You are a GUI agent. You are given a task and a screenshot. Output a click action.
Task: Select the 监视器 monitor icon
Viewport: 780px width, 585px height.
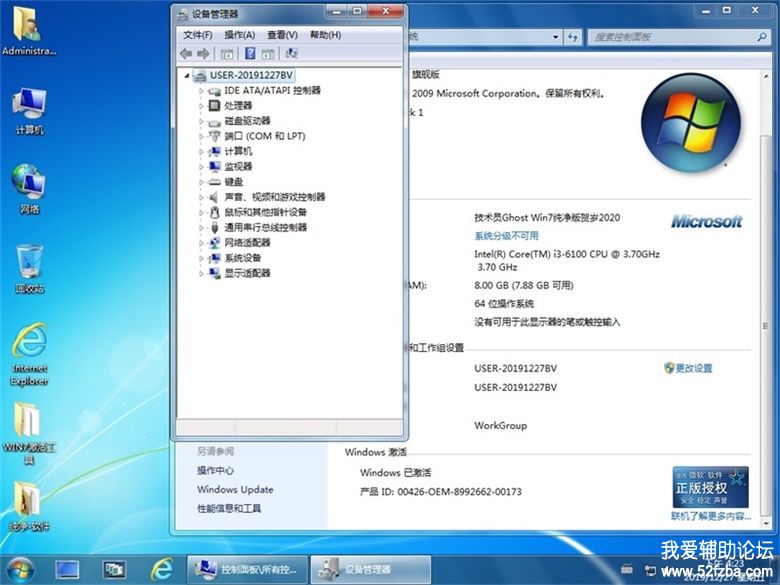214,166
